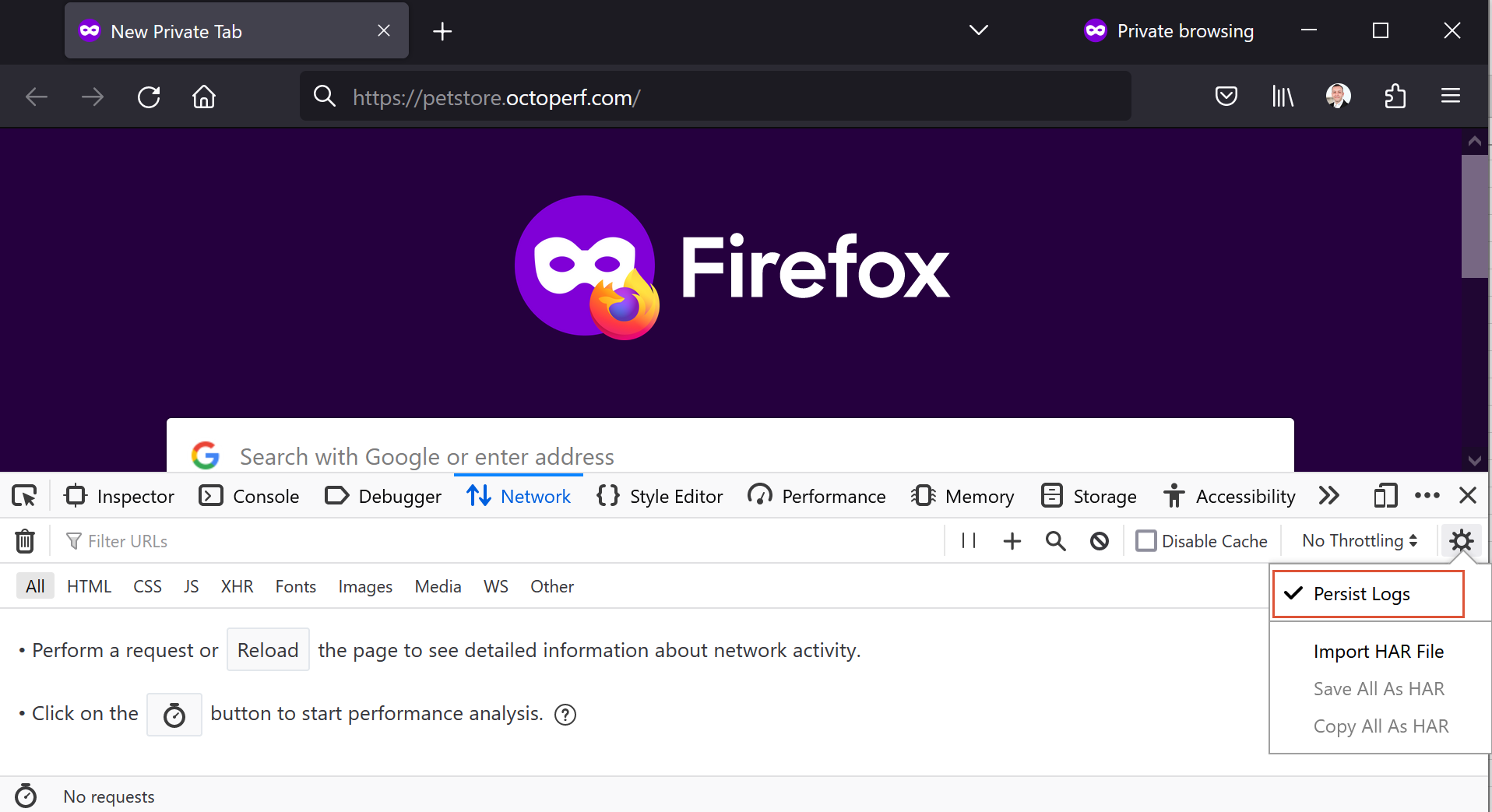Add a new request with plus icon
This screenshot has height=812, width=1492.
point(1012,541)
